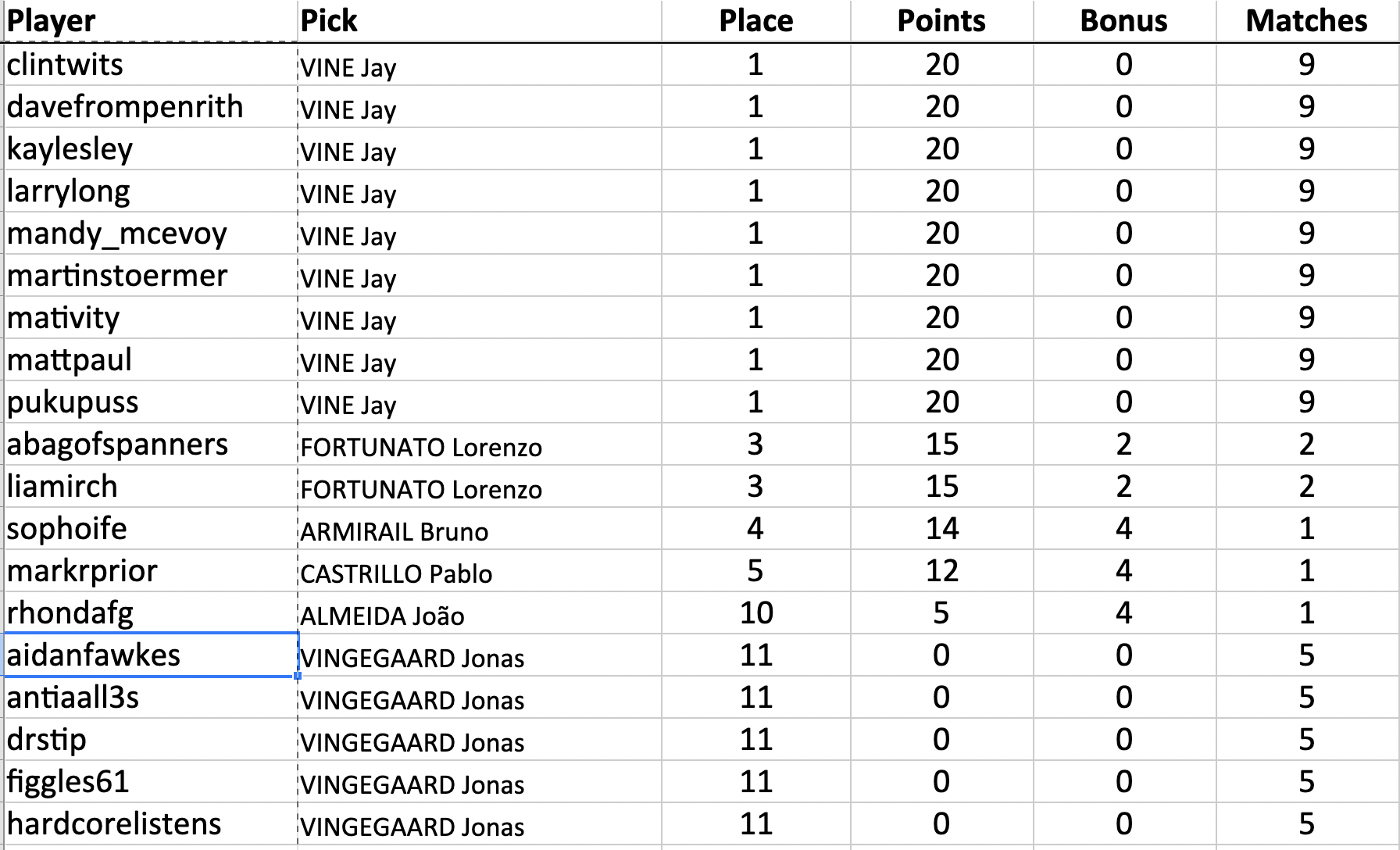Click the Bonus header cell
This screenshot has width=1400, height=850.
(x=1123, y=21)
